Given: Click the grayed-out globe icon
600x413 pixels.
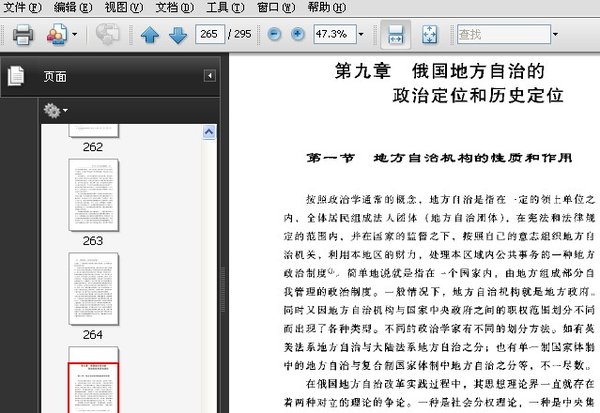Looking at the screenshot, I should tap(108, 34).
